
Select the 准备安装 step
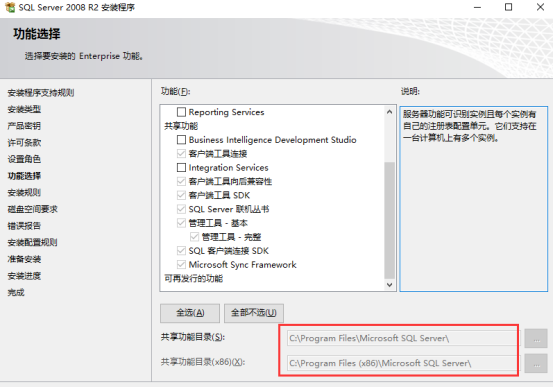pos(24,259)
